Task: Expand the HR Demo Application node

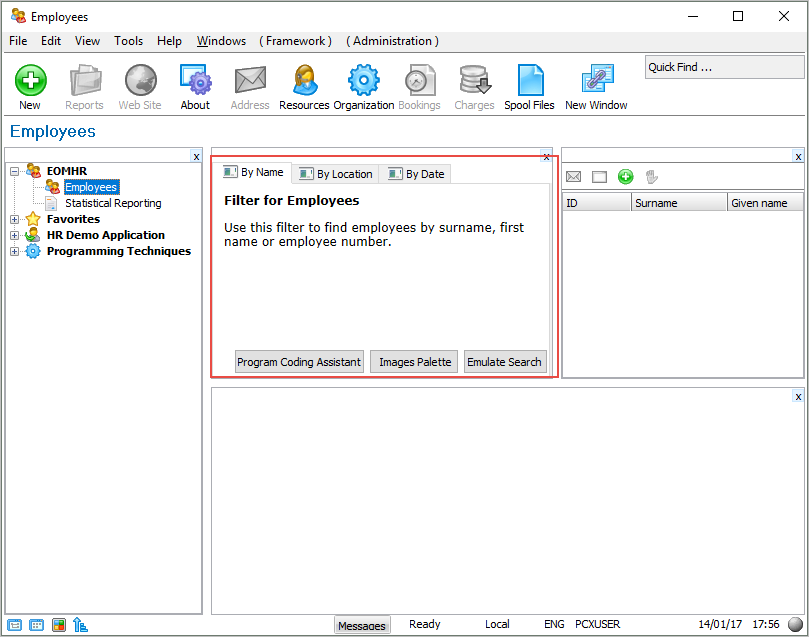Action: point(15,235)
